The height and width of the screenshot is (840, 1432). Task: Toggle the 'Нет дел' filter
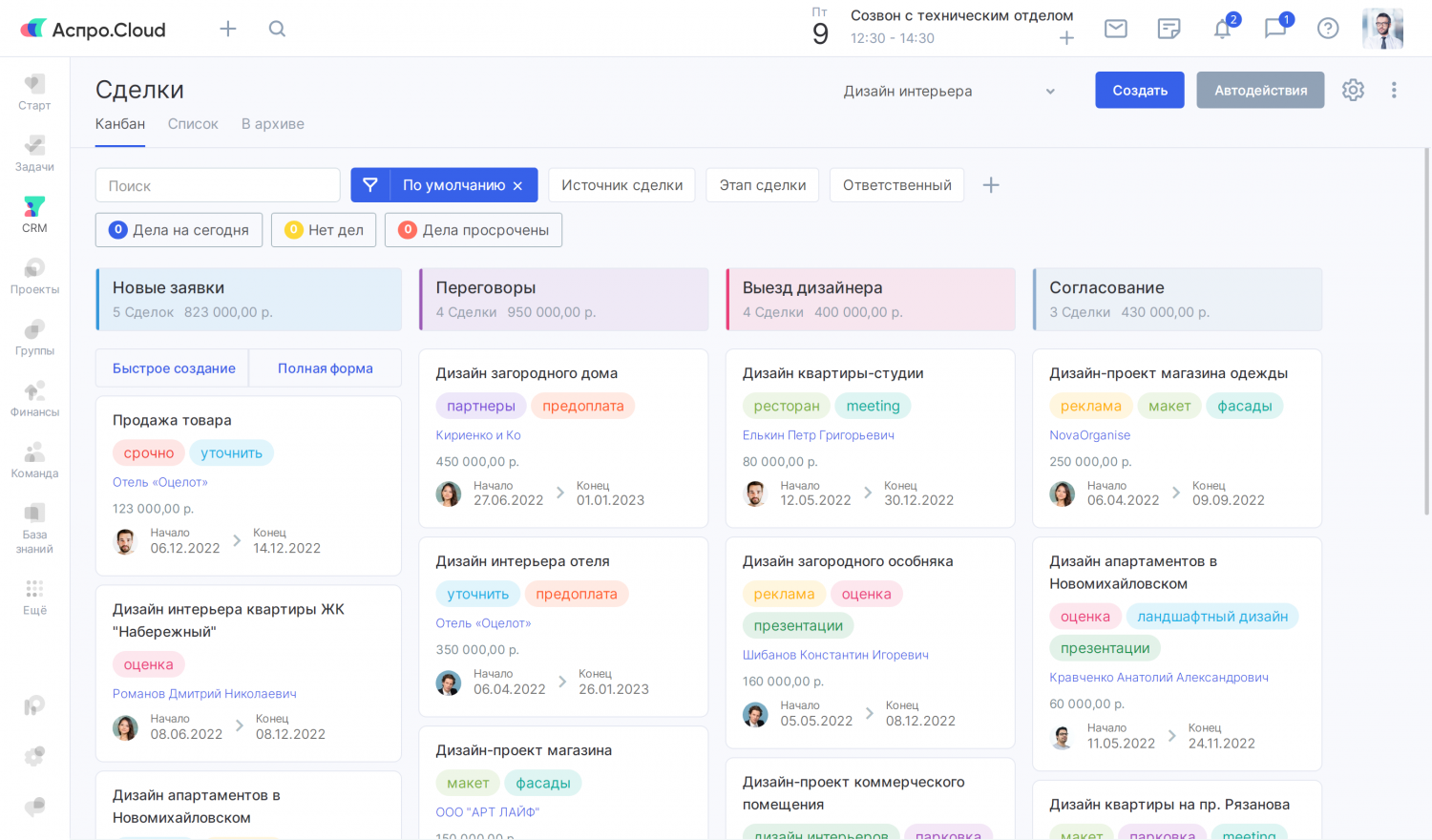coord(324,230)
